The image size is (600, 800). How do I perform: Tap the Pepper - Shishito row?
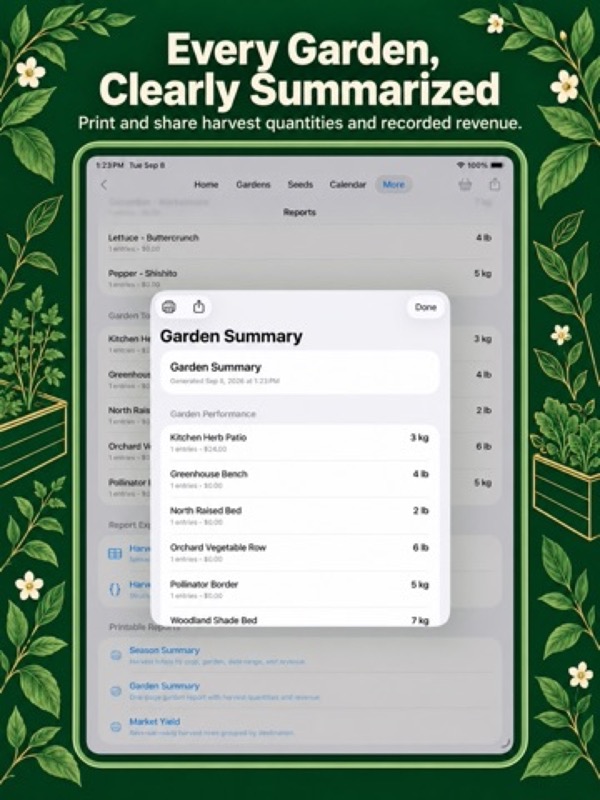tap(299, 278)
